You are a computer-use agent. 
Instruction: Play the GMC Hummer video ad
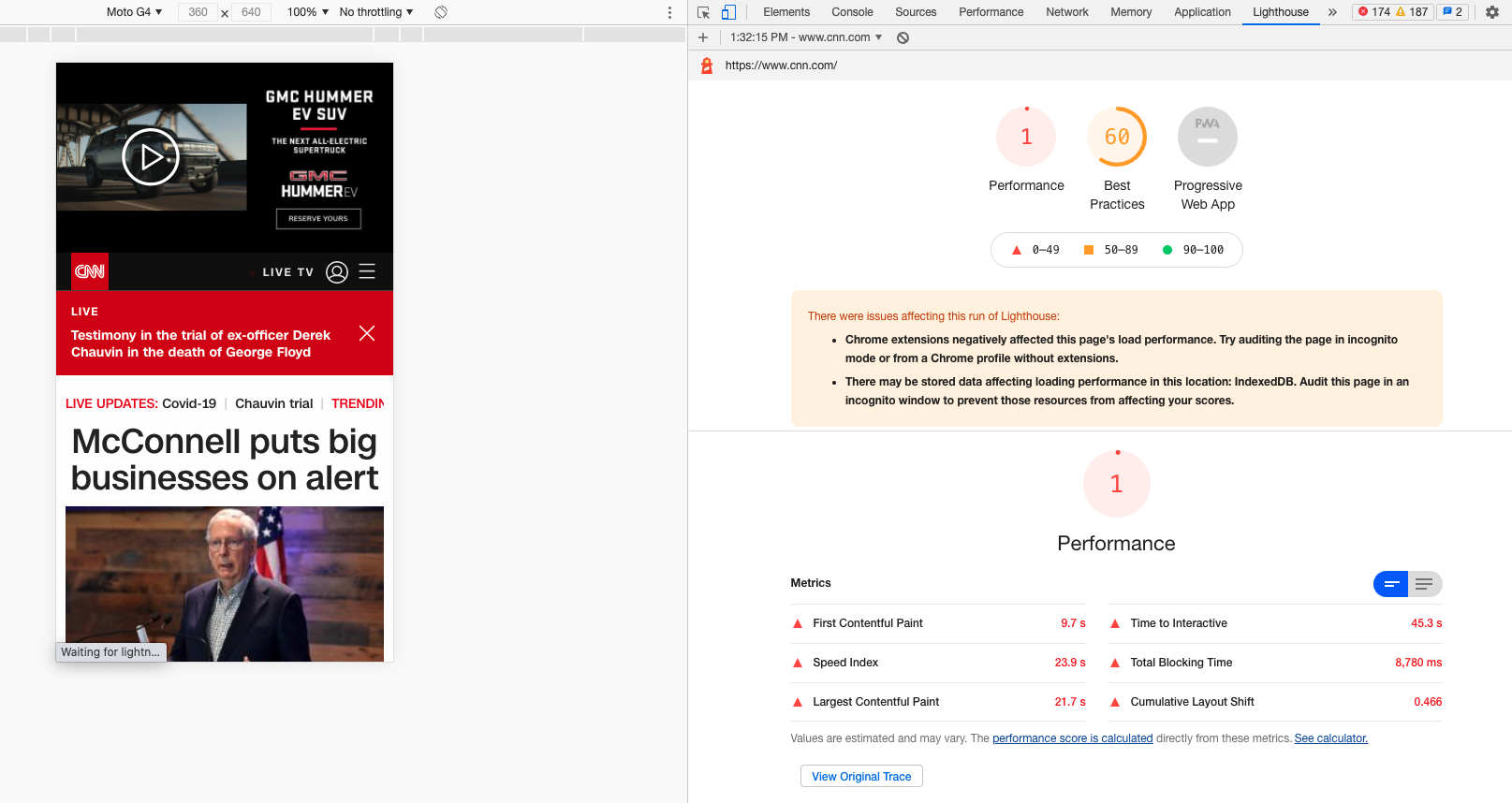(150, 156)
